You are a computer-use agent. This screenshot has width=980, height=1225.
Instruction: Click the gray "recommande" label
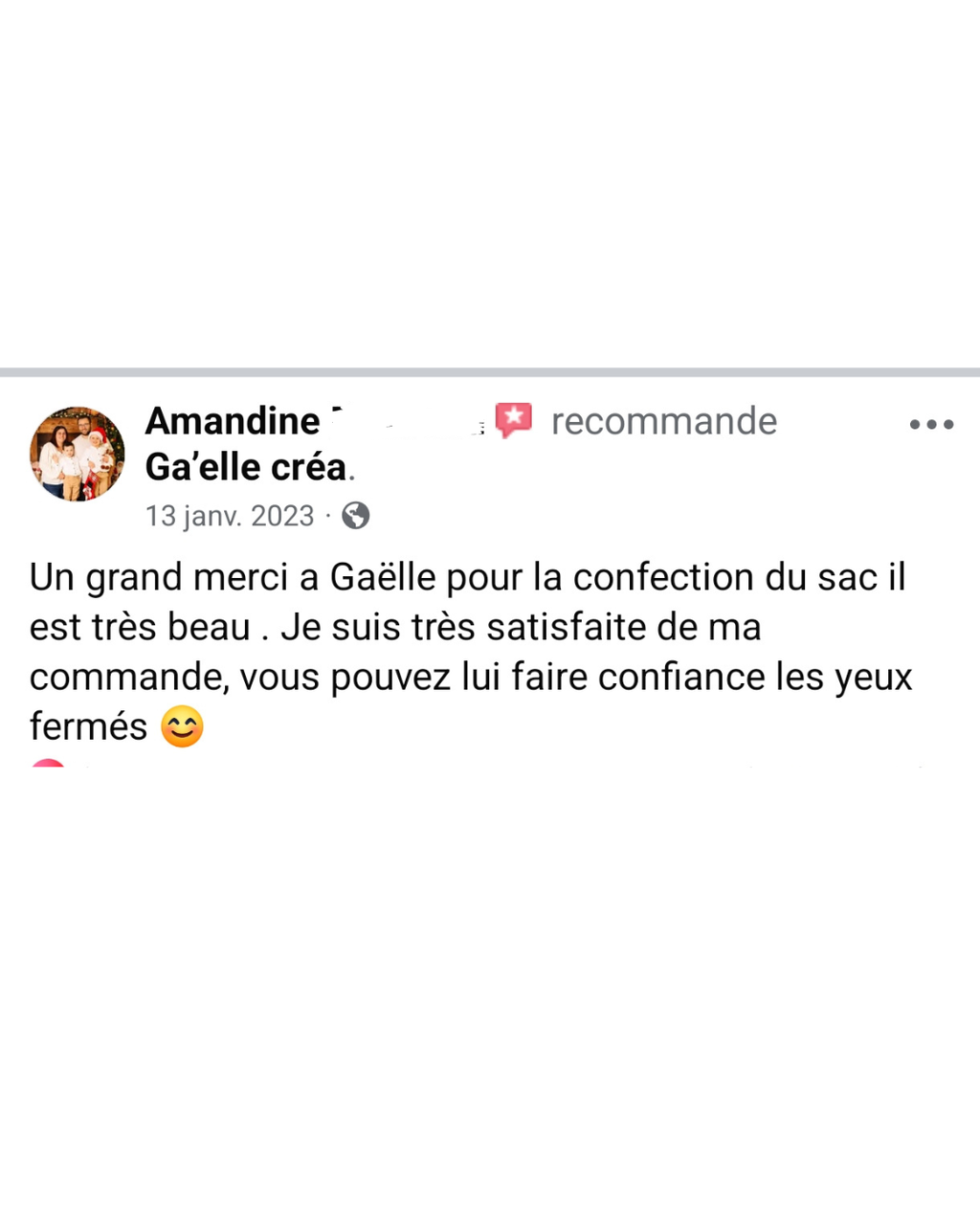[x=664, y=421]
